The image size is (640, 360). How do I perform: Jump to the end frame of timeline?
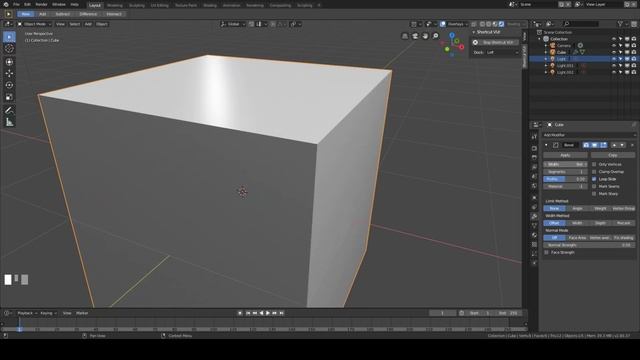[x=281, y=313]
